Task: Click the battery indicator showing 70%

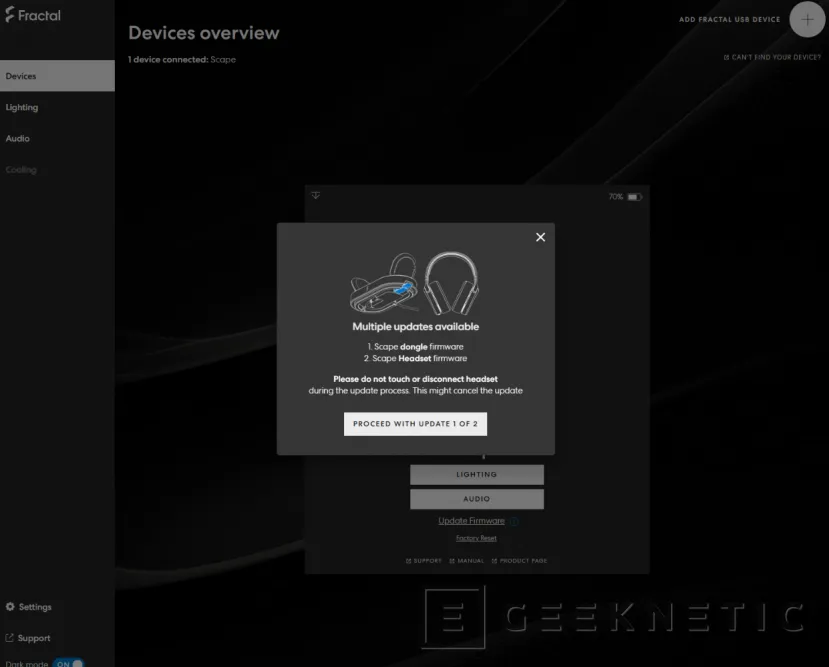Action: pos(625,196)
